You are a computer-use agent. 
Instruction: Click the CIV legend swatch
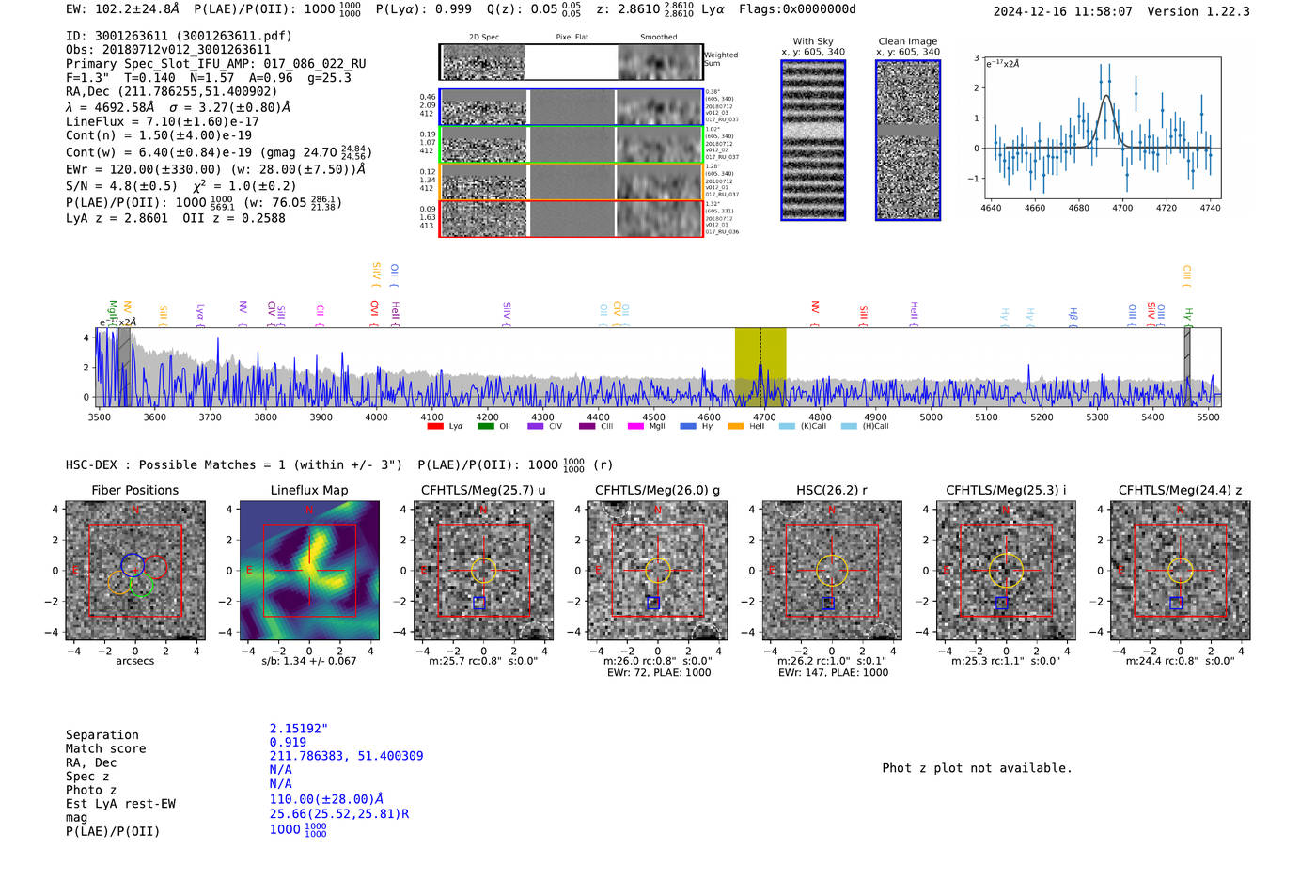point(536,426)
